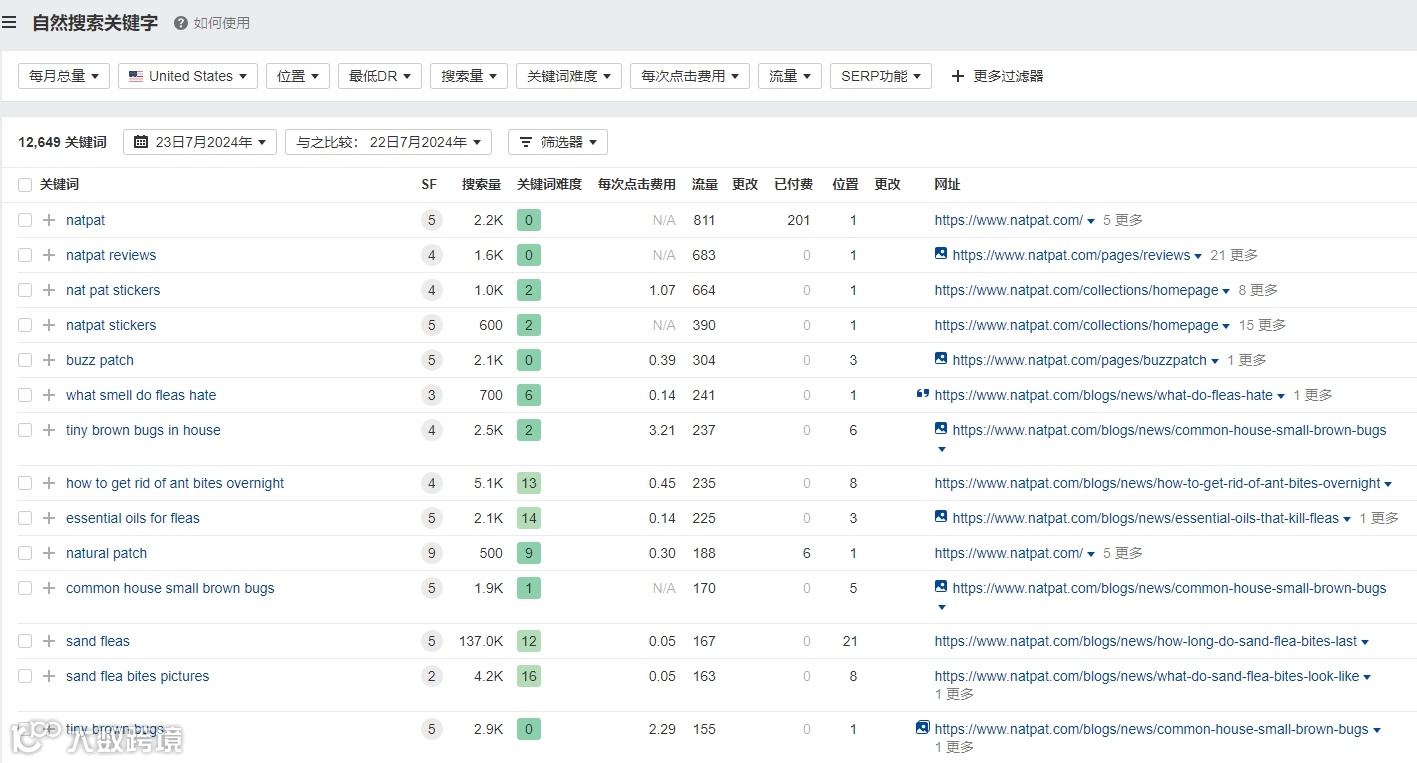Open the 如何使用 help link
Image resolution: width=1417 pixels, height=763 pixels.
(x=212, y=23)
